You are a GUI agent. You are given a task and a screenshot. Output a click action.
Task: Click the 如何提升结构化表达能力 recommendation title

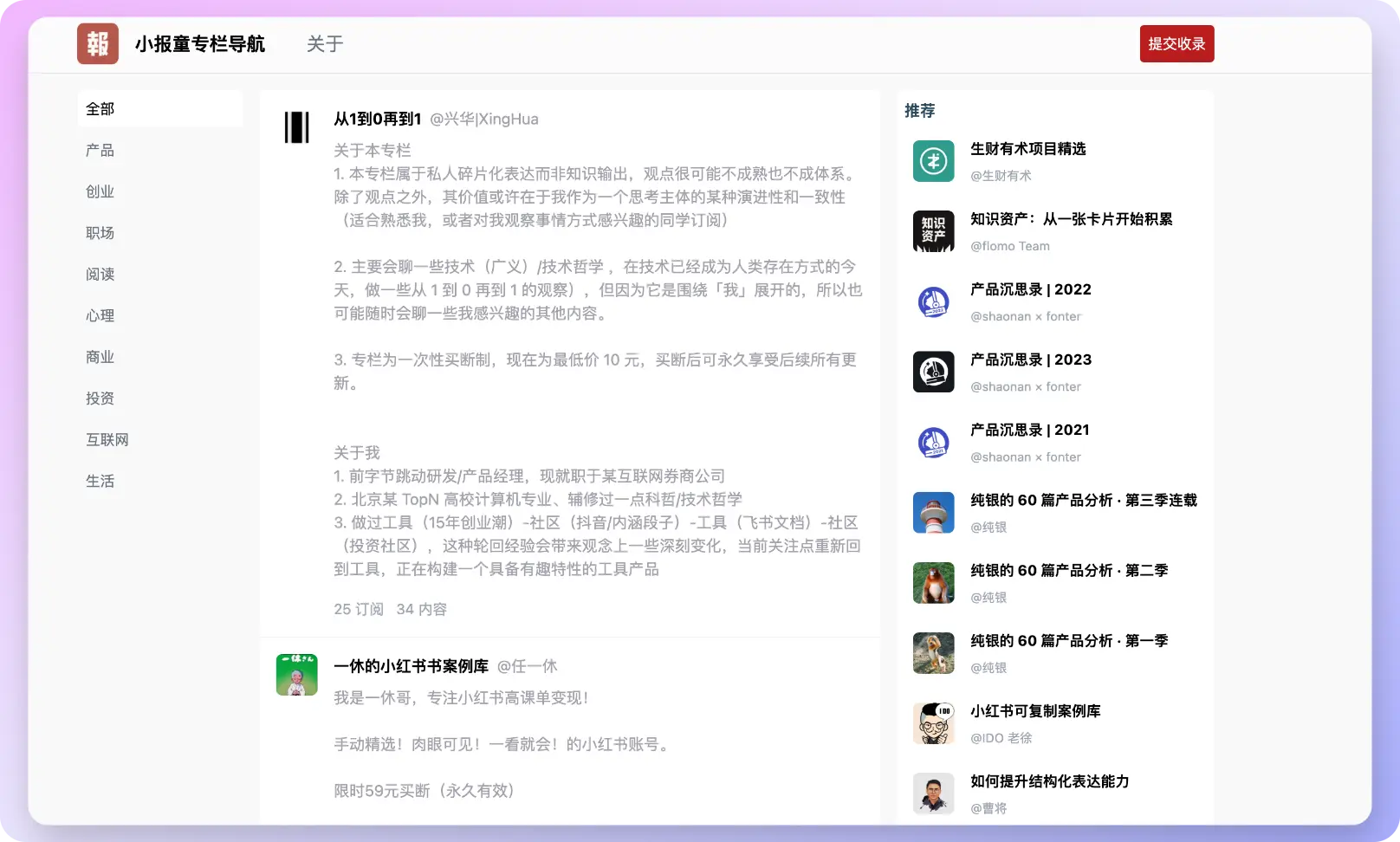click(1049, 781)
